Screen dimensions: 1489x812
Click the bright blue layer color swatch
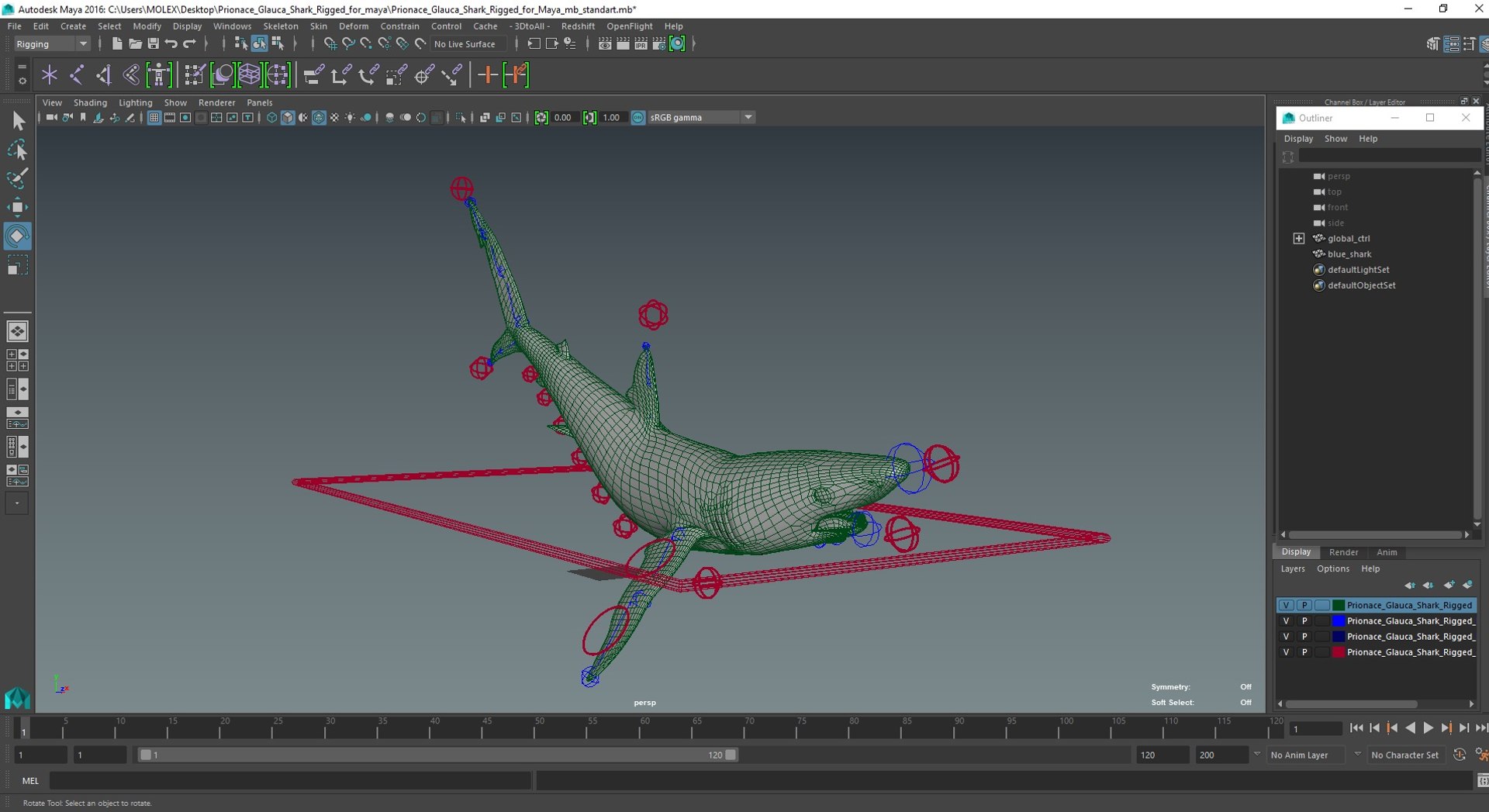(x=1339, y=621)
